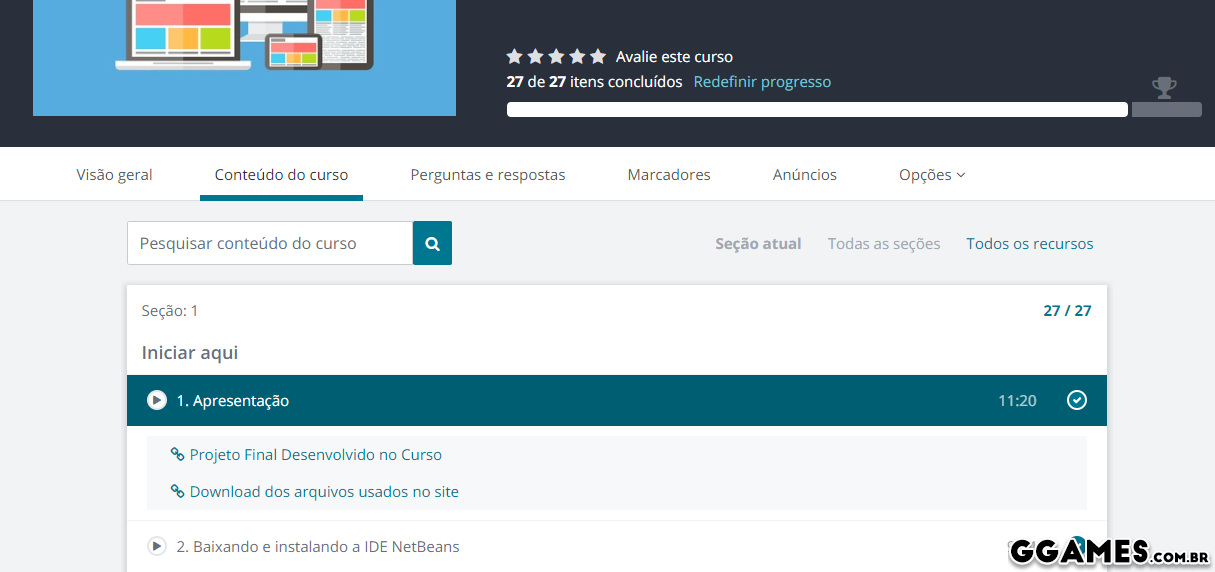The image size is (1215, 572).
Task: Click the search magnifier button
Action: 432,243
